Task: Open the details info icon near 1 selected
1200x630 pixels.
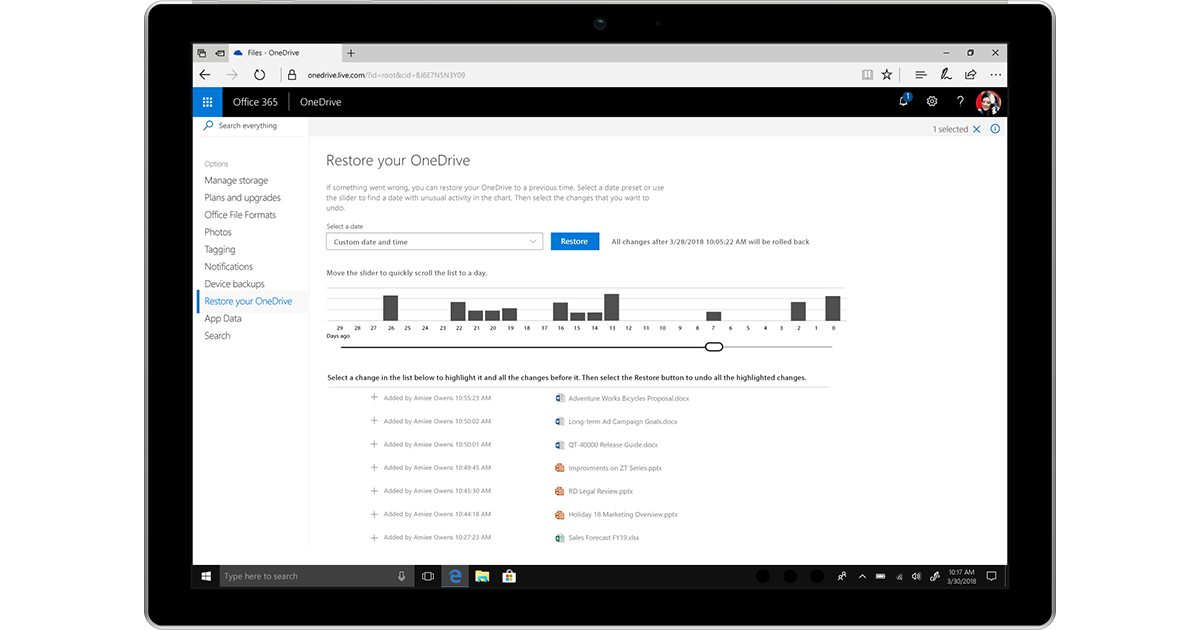Action: tap(994, 128)
